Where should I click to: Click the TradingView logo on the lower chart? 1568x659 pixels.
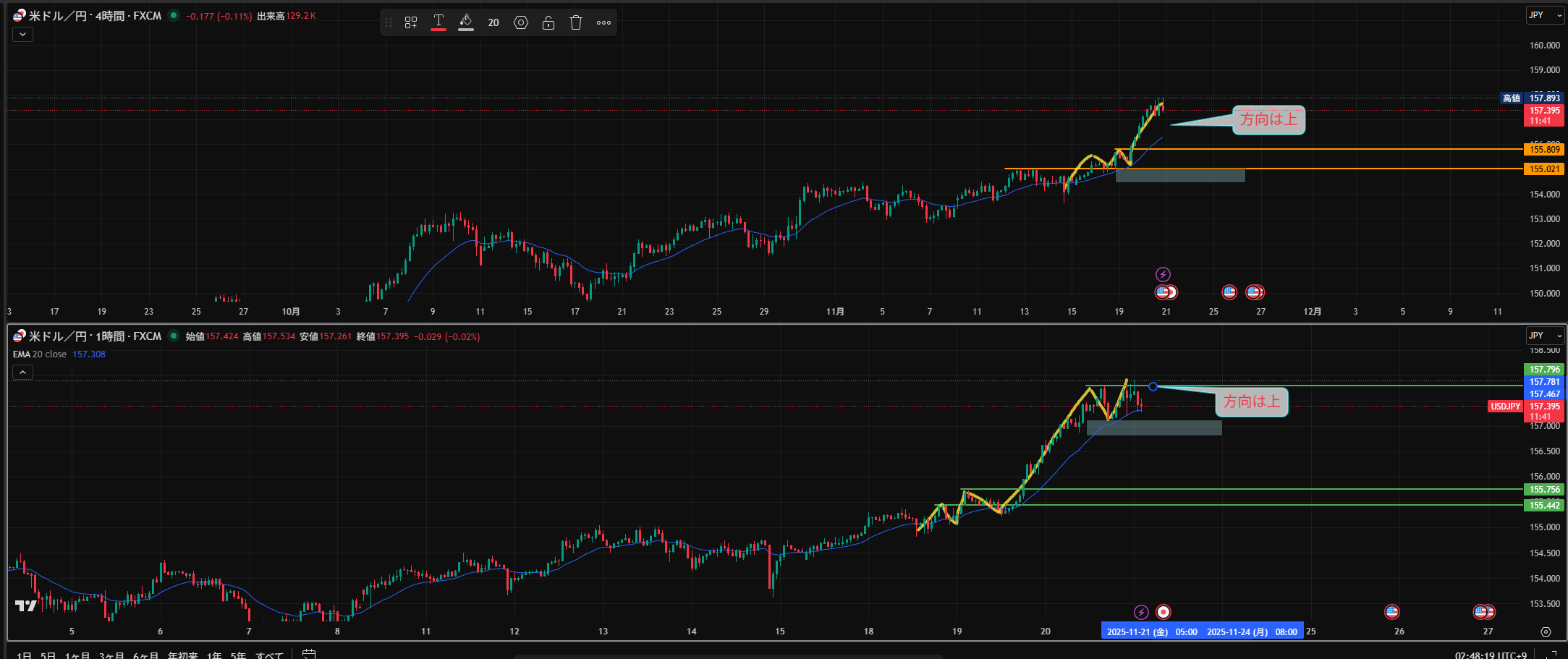pyautogui.click(x=26, y=605)
